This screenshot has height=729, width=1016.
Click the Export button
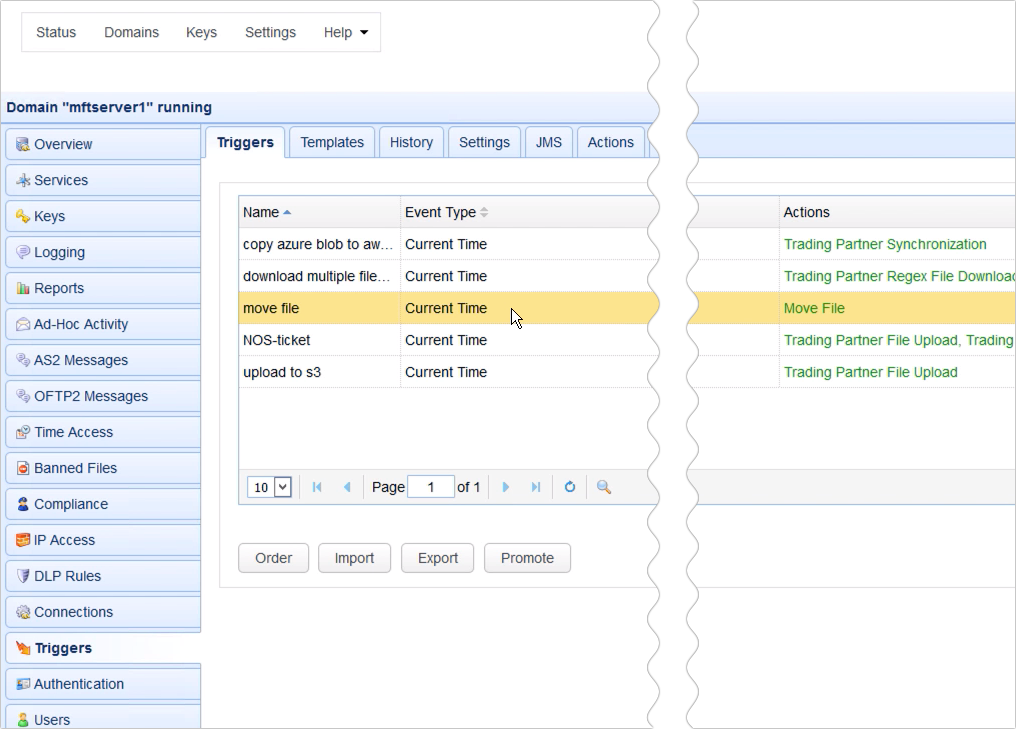[x=437, y=558]
